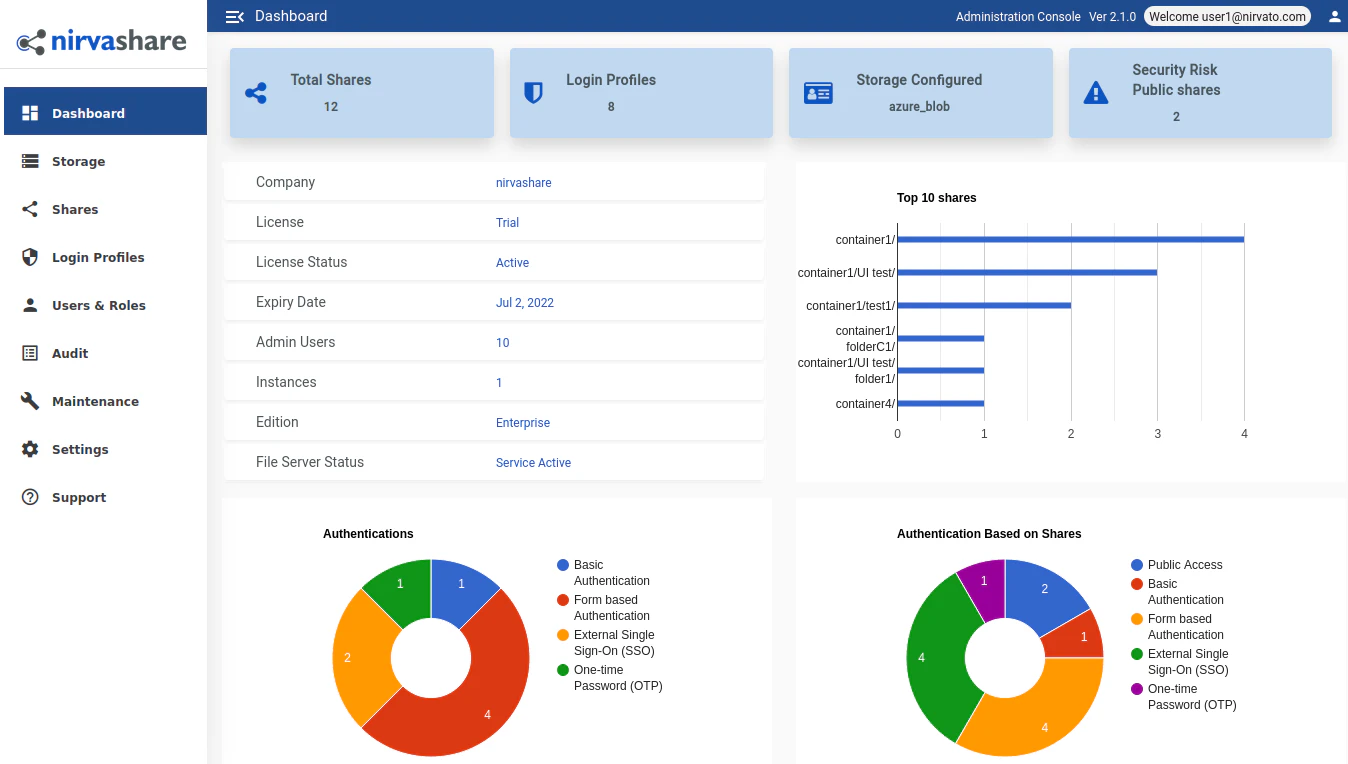Screen dimensions: 1348x764
Task: Open Settings via the gear icon
Action: [31, 449]
